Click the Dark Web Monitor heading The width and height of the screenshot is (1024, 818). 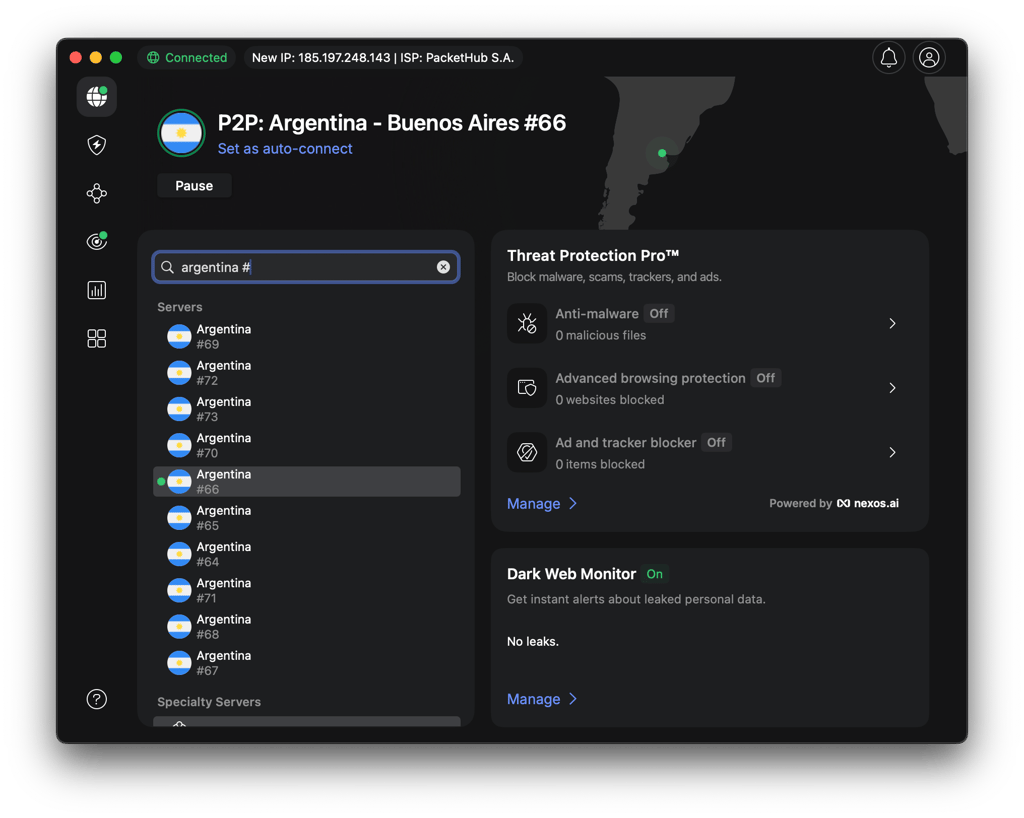click(x=571, y=574)
